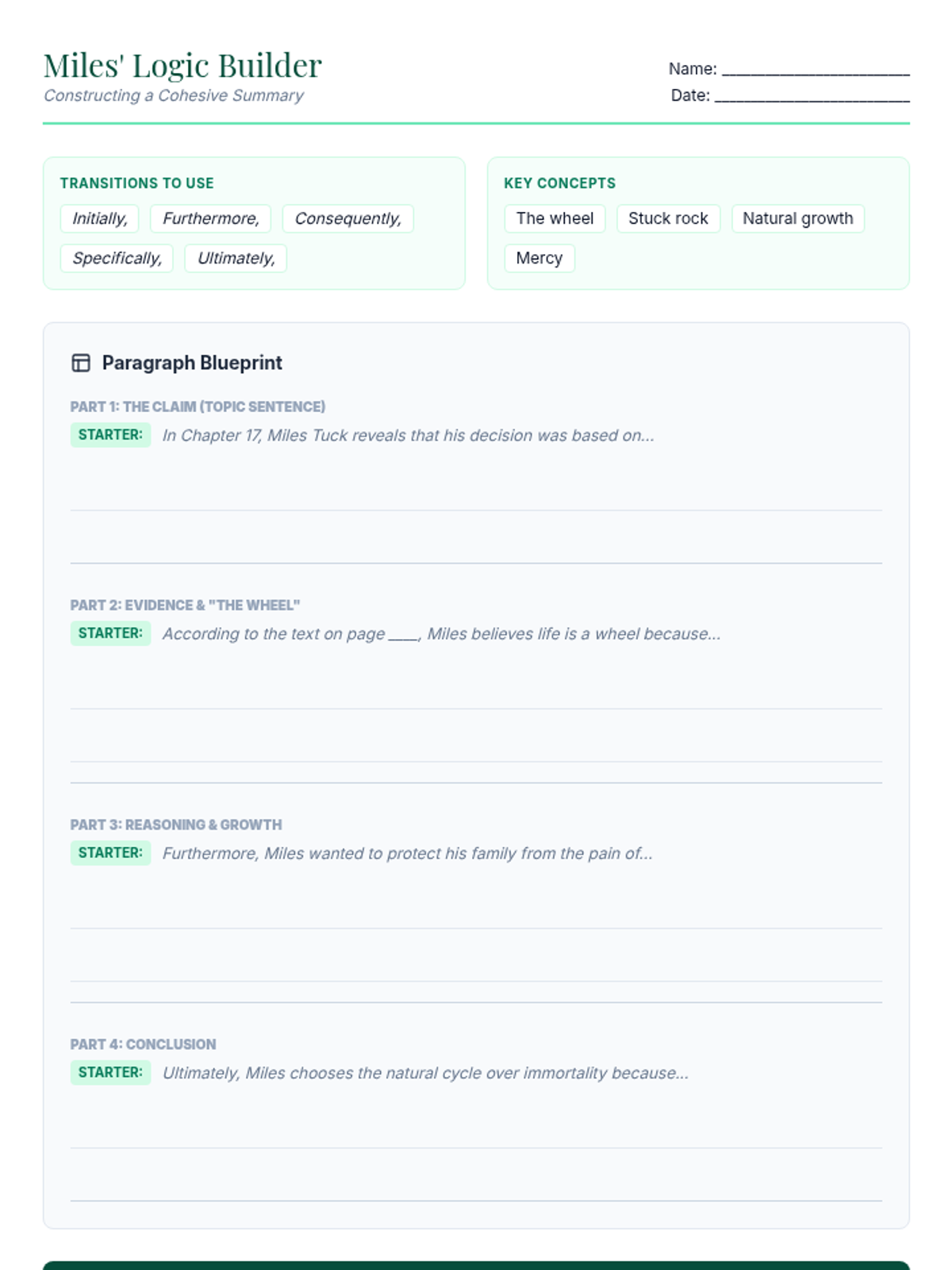This screenshot has height=1270, width=952.
Task: Click the Part 2 STARTER badge
Action: [110, 633]
